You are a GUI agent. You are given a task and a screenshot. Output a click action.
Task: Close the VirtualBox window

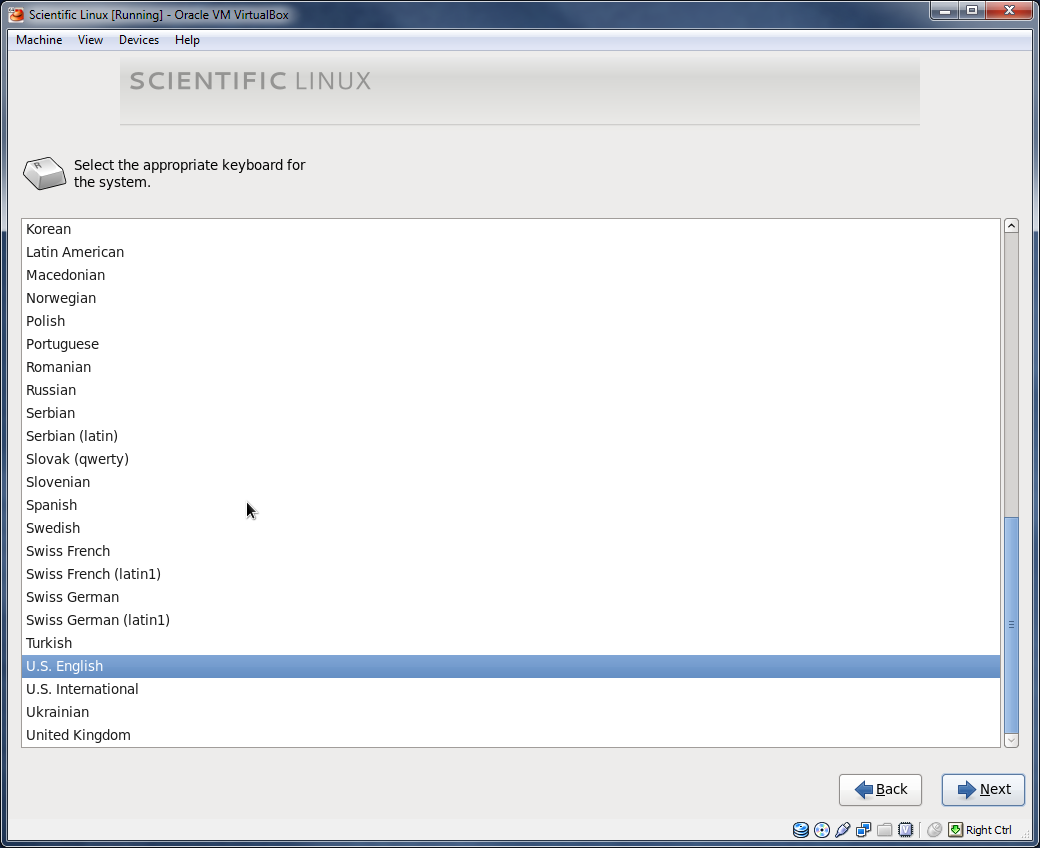(x=1009, y=11)
